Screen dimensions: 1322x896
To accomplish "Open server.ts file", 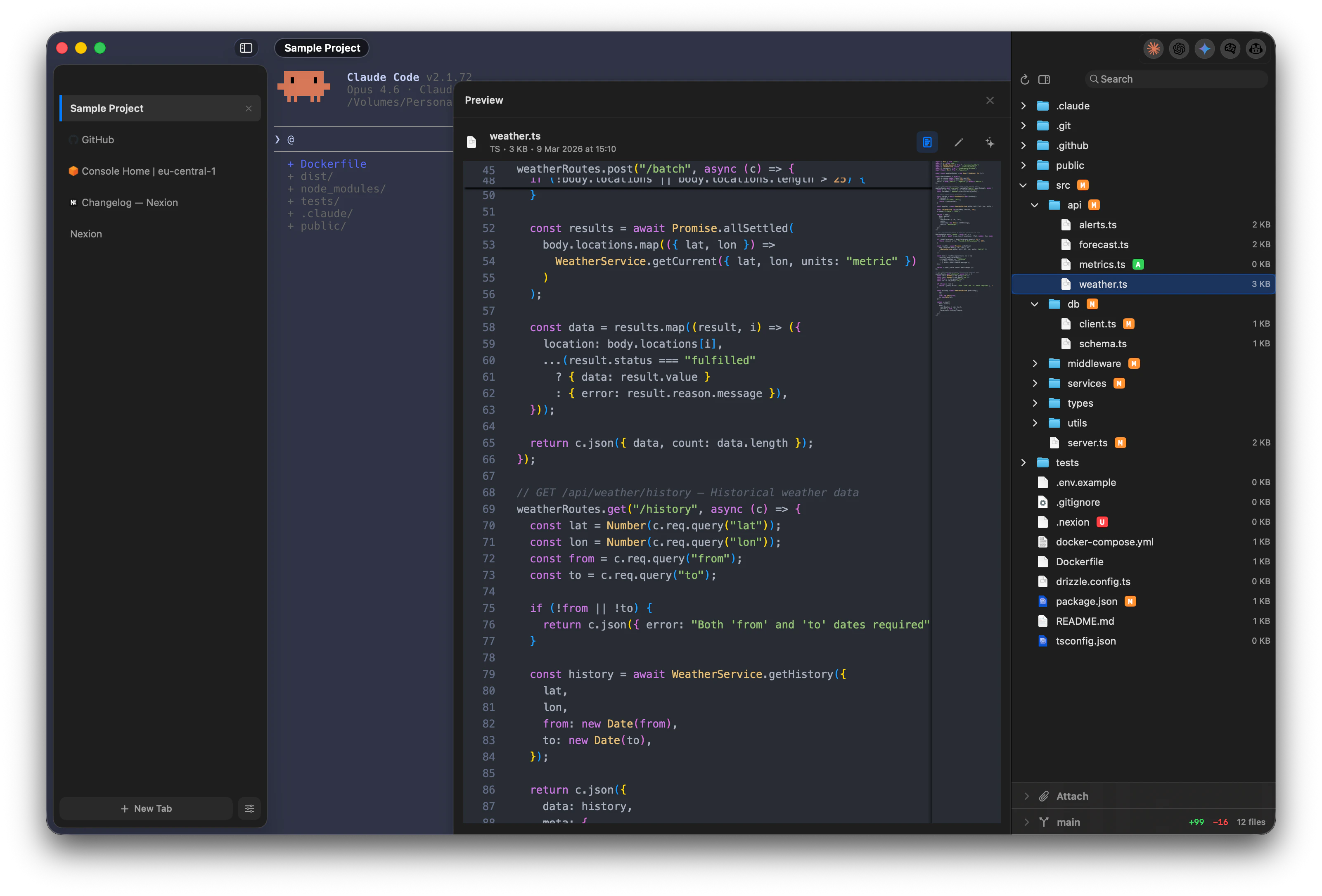I will tap(1143, 443).
